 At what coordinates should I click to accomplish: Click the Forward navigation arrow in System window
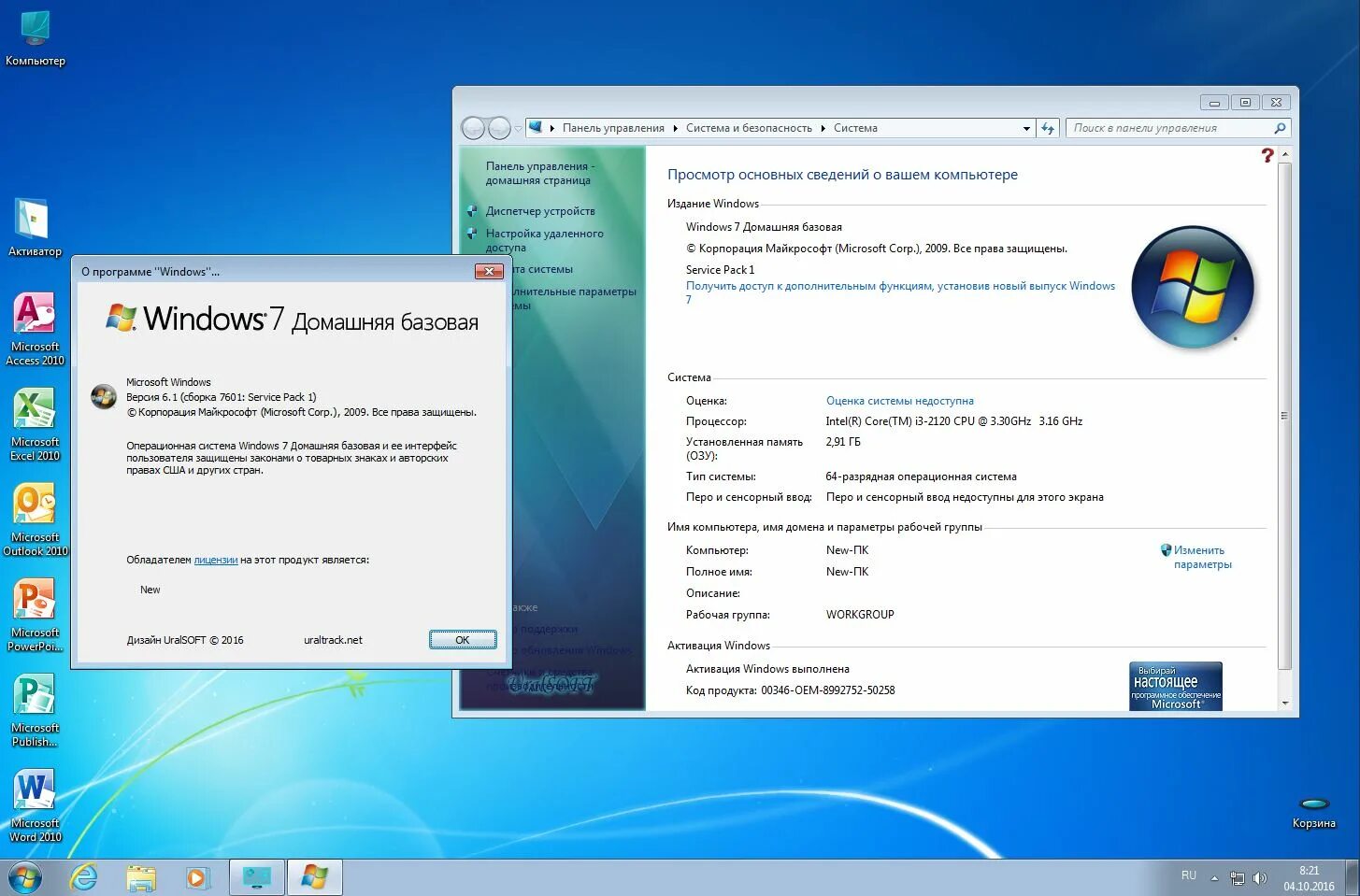pos(500,128)
